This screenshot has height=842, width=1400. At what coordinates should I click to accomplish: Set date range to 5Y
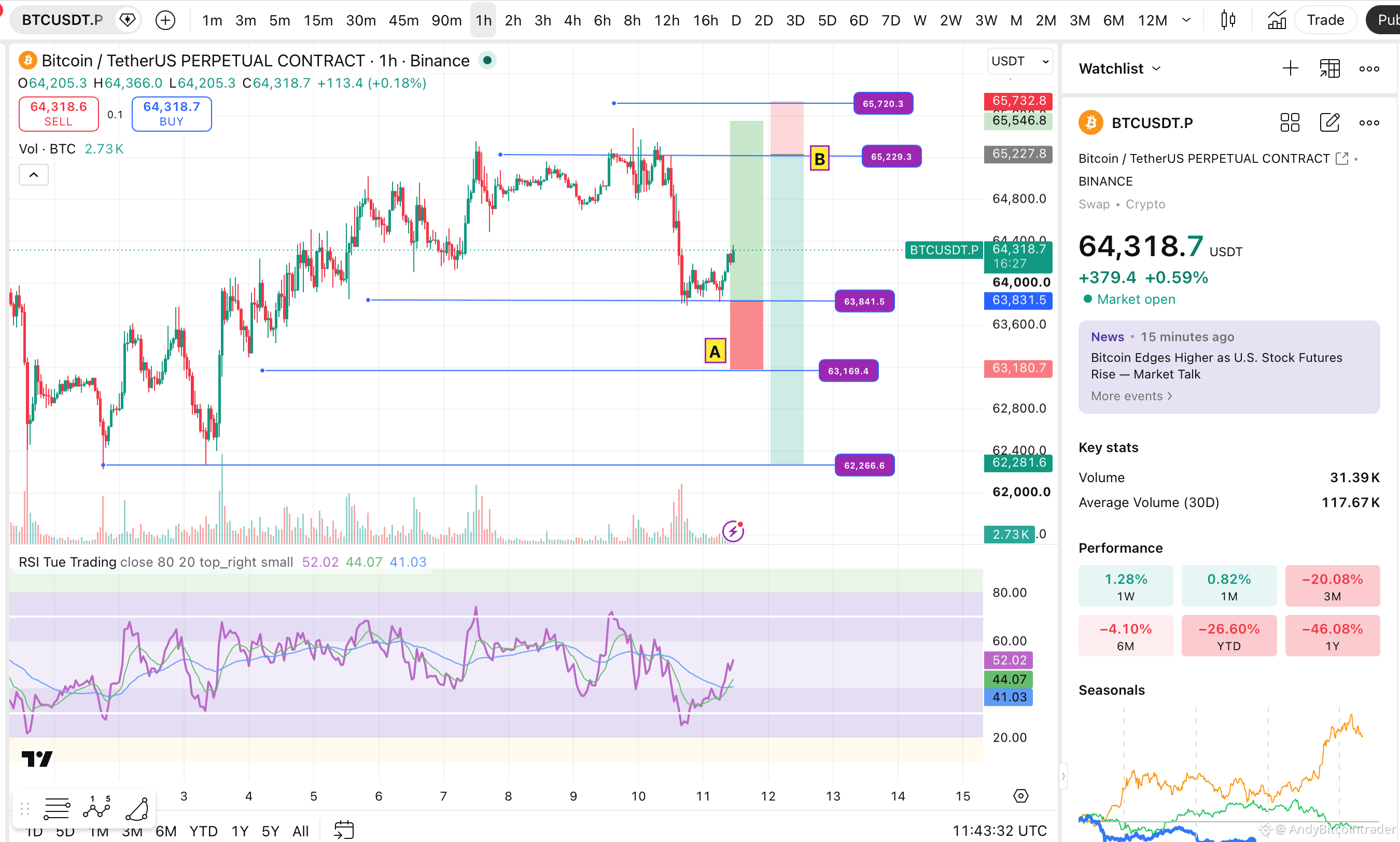click(x=271, y=831)
